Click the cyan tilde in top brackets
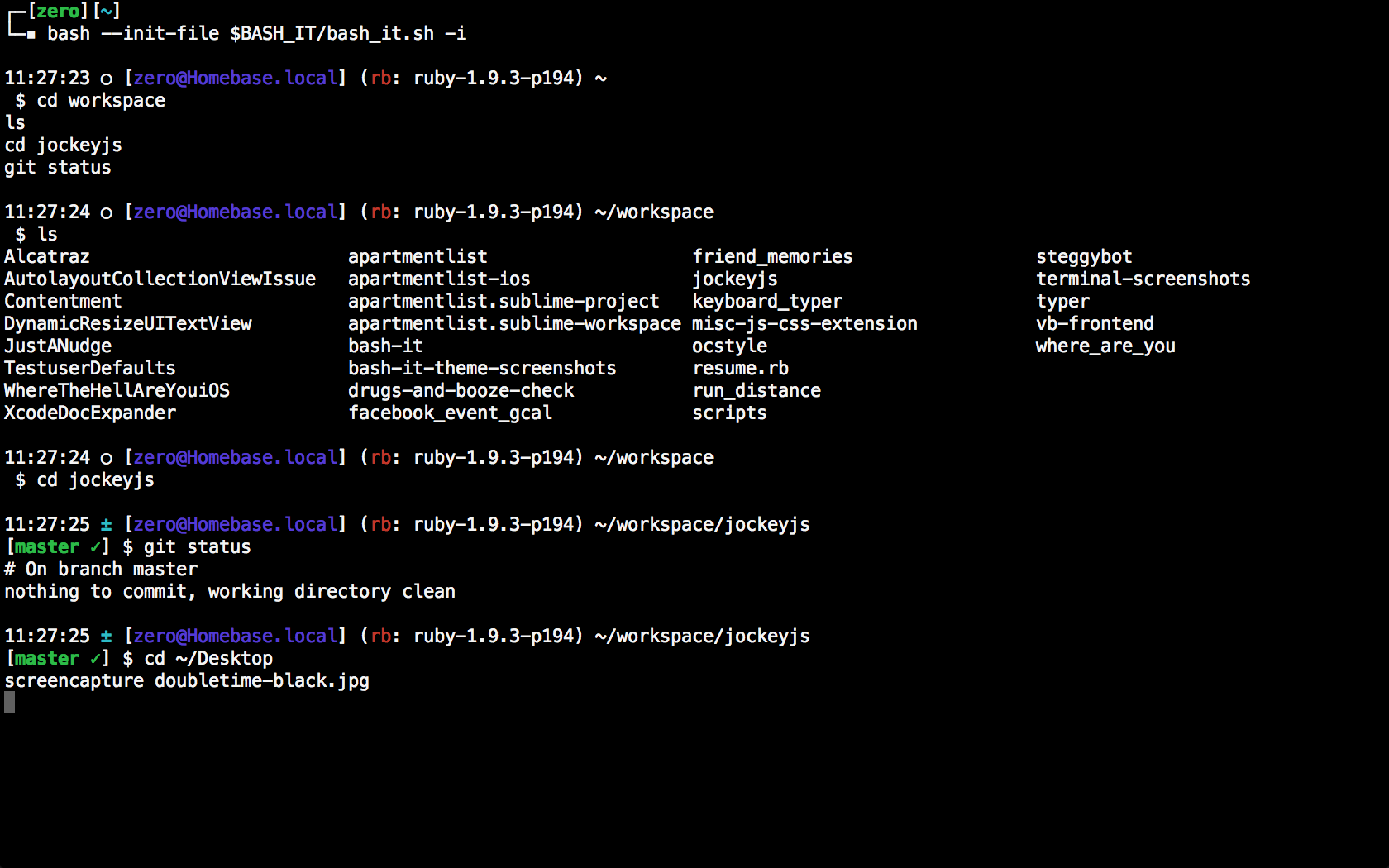 coord(107,11)
